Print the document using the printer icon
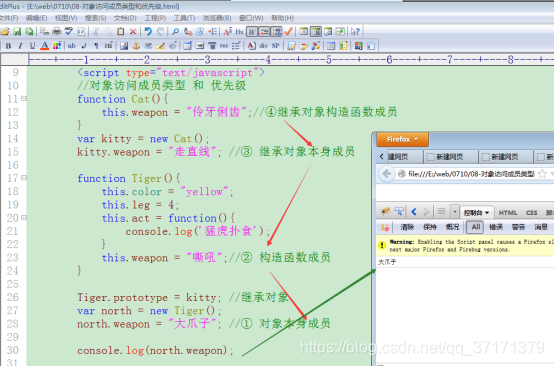Screen dimensions: 554x366 (57, 31)
